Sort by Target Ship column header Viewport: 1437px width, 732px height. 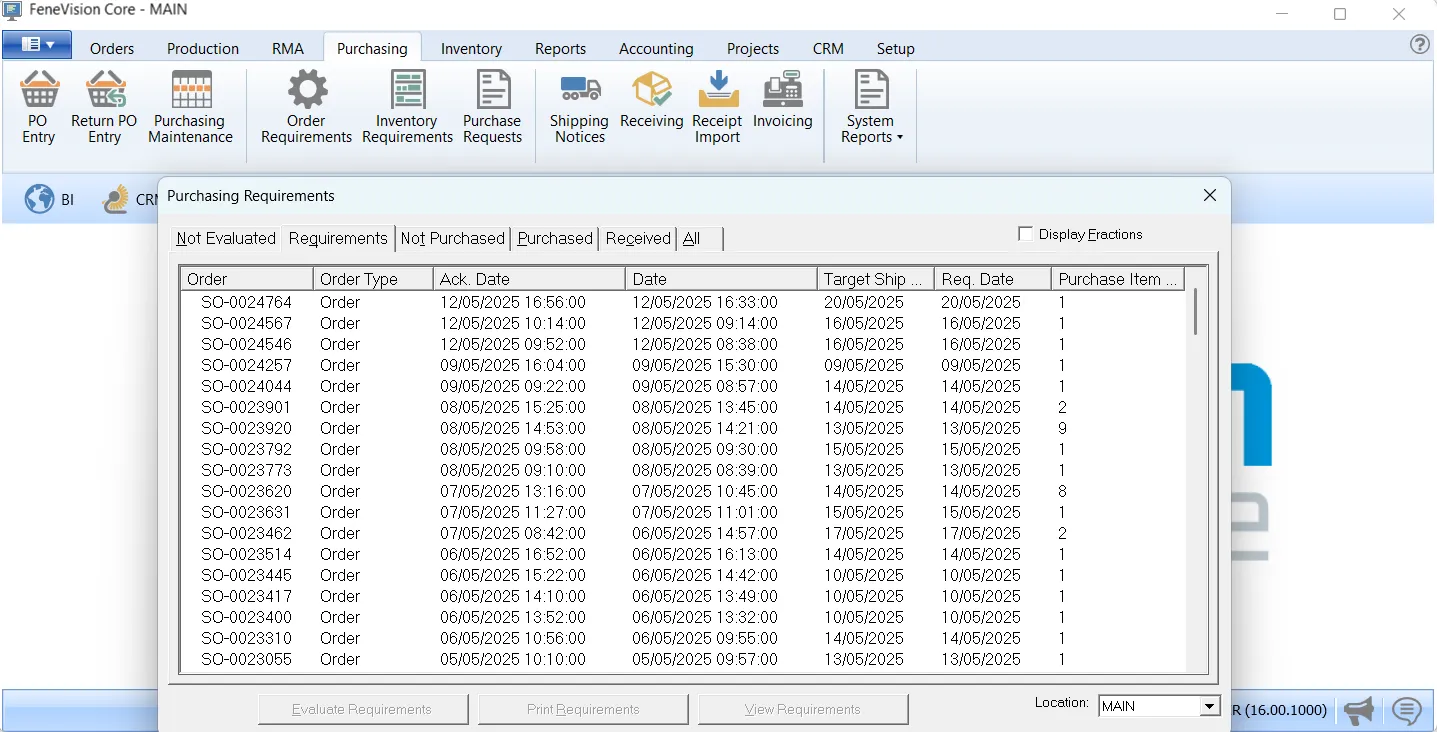(x=875, y=279)
